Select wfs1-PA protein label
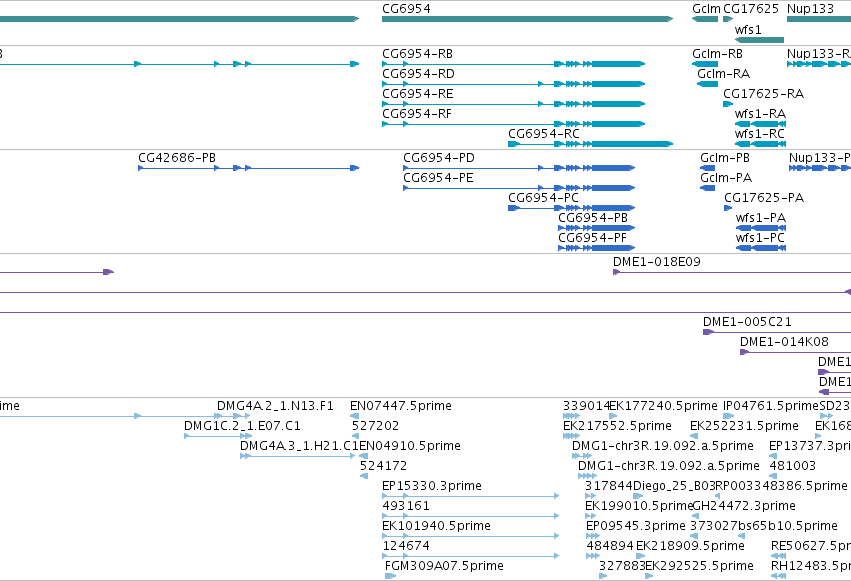Image resolution: width=851 pixels, height=581 pixels. click(x=761, y=218)
